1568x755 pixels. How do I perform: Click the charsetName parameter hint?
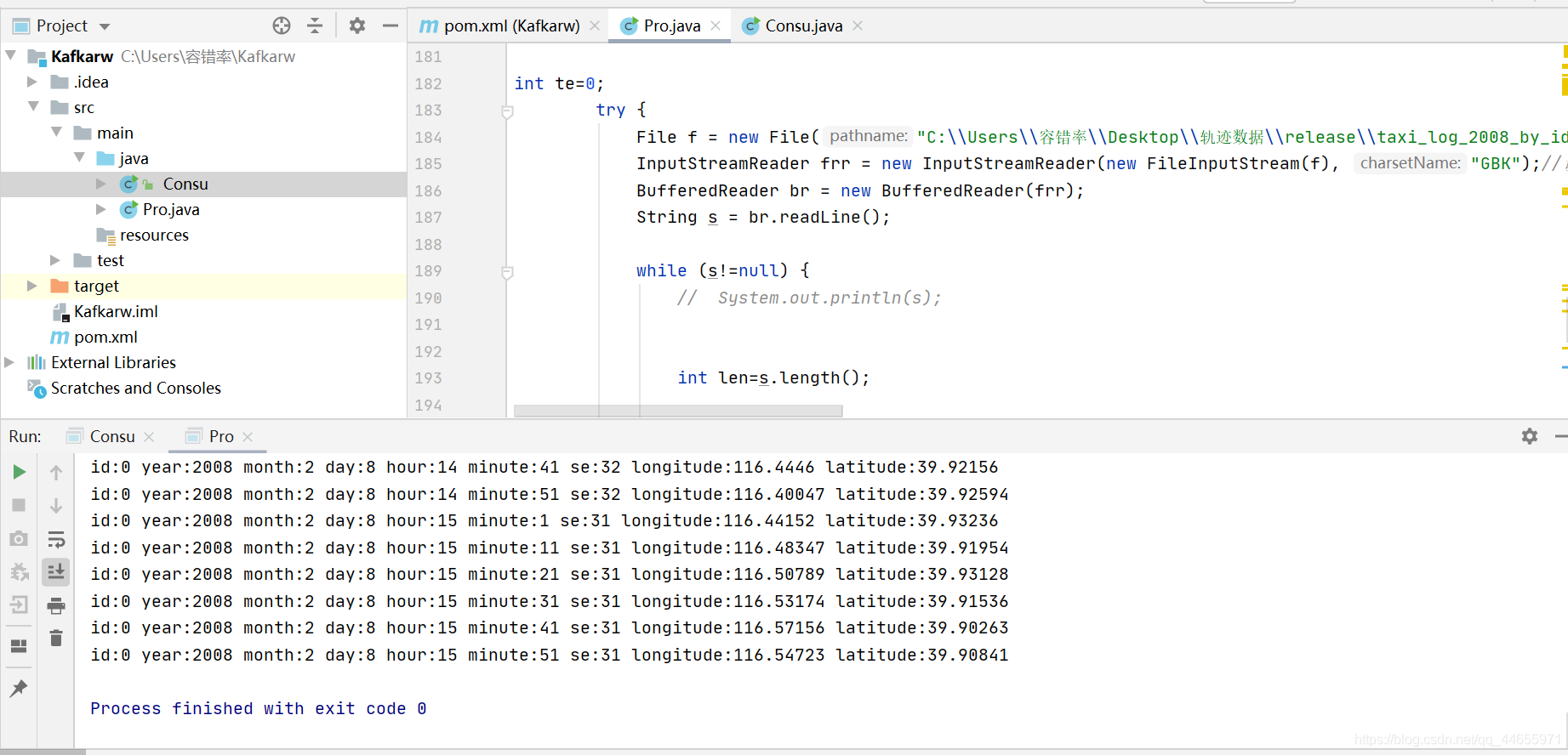pyautogui.click(x=1410, y=162)
